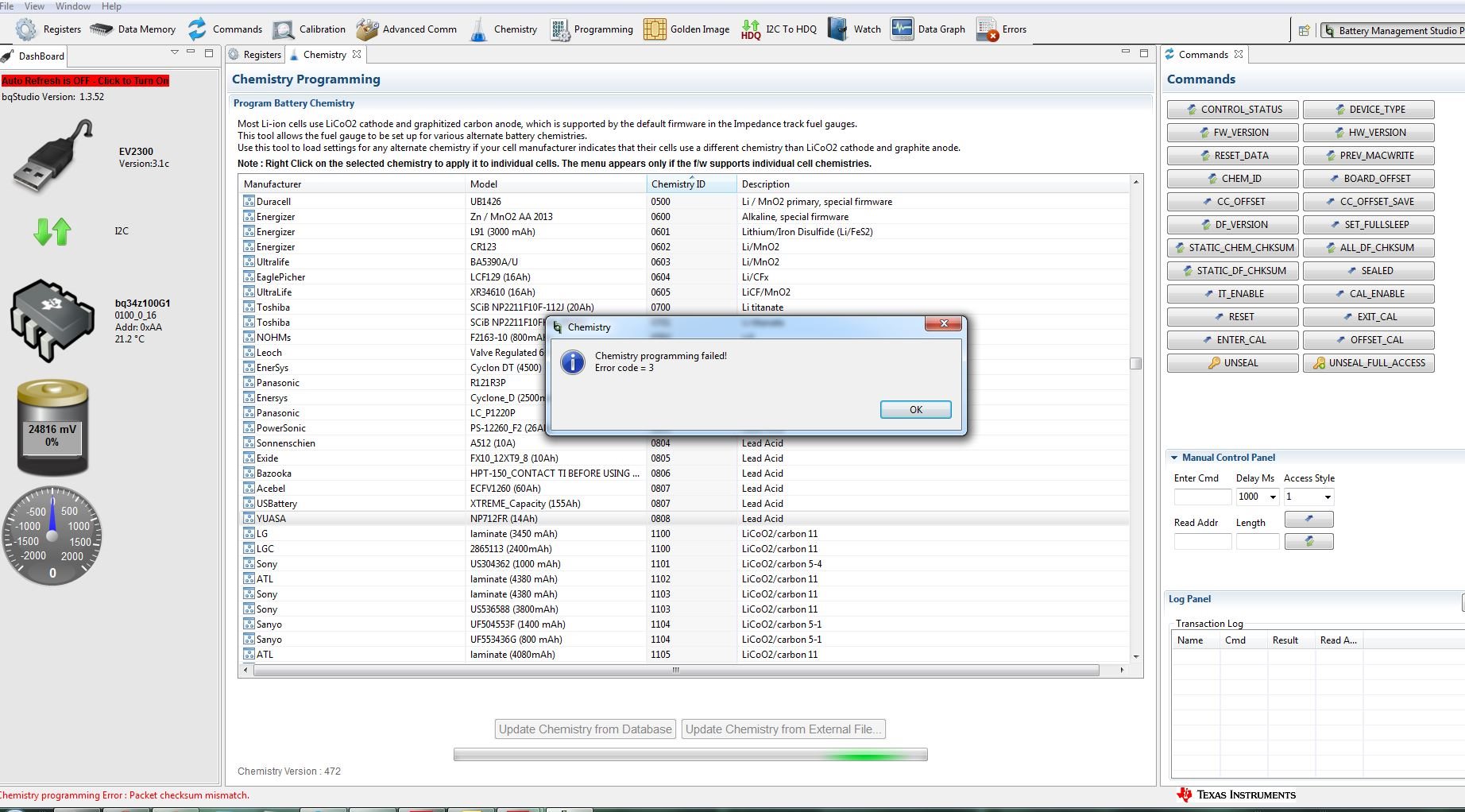Select the YUASA NP712FR (14Ah) row
Viewport: 1465px width, 812px height.
(x=684, y=519)
